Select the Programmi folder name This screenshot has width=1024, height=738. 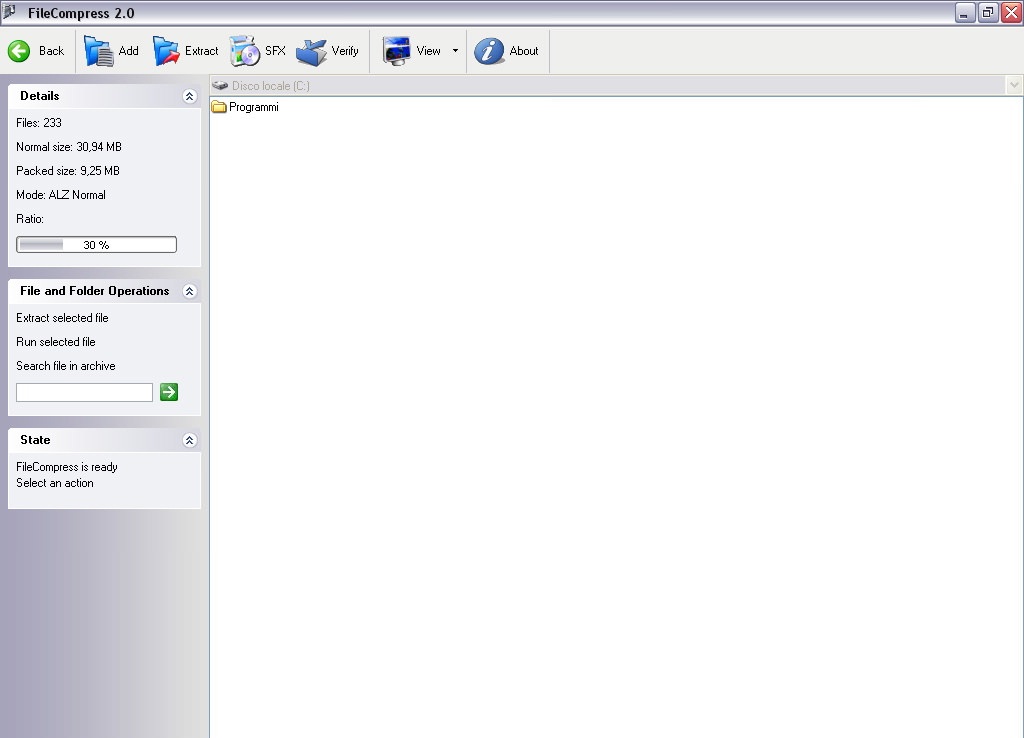[254, 107]
